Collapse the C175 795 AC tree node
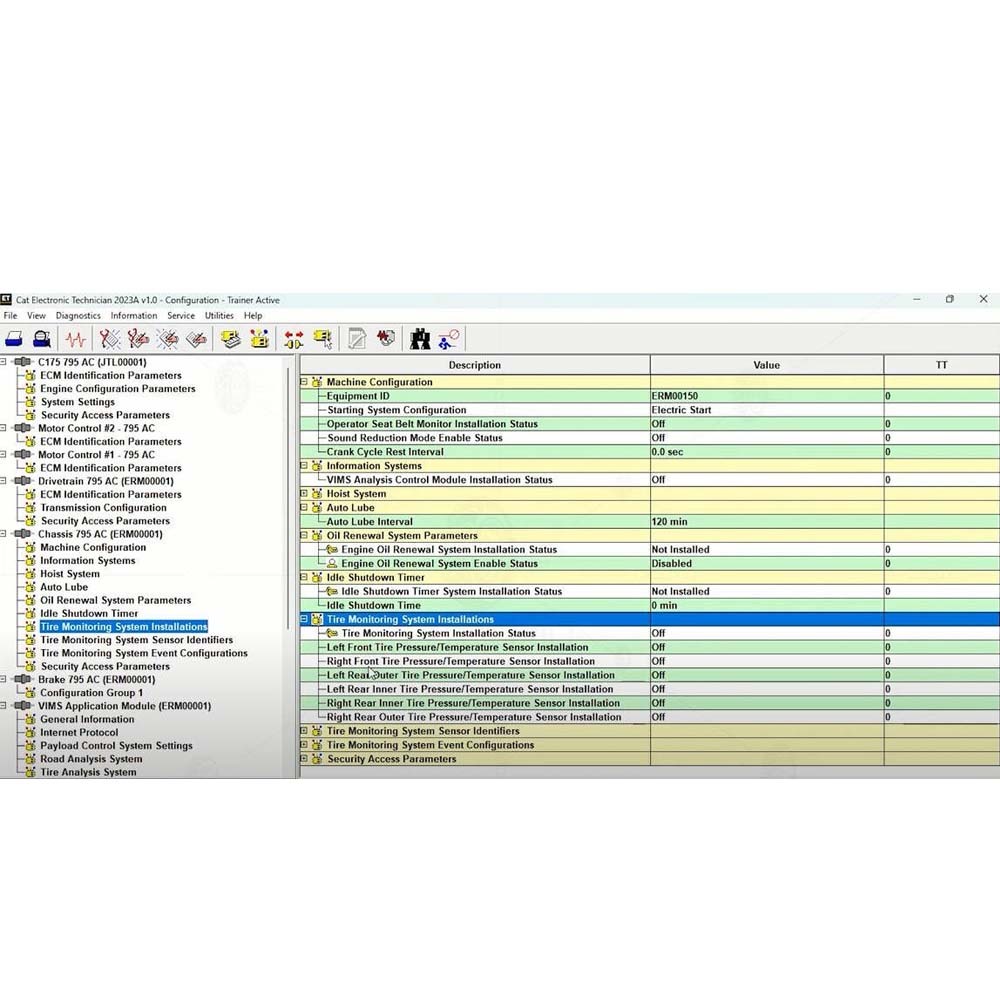Screen dimensions: 1000x1000 pos(4,362)
